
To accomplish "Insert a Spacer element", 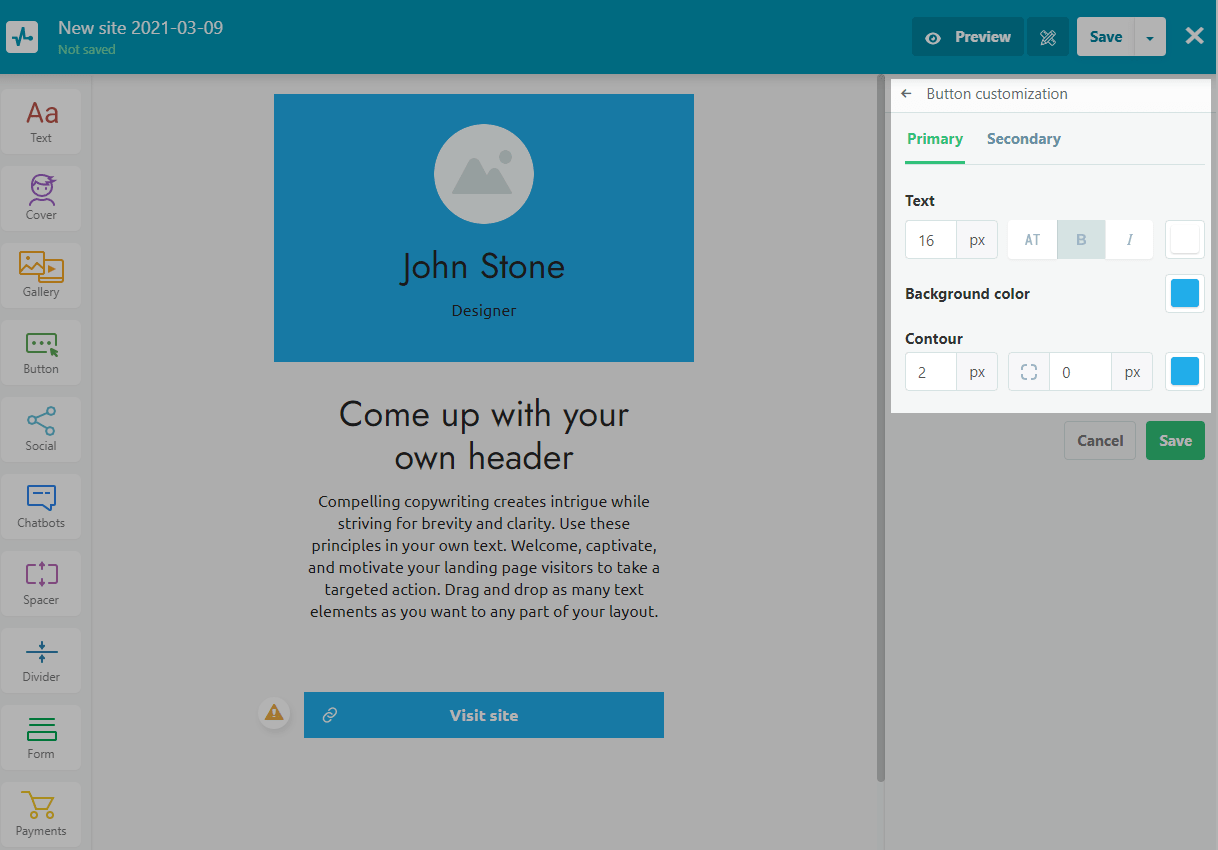I will tap(41, 582).
